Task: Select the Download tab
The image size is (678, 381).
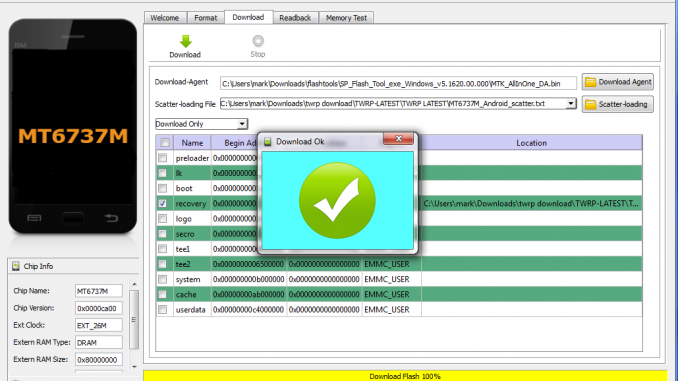Action: point(248,17)
